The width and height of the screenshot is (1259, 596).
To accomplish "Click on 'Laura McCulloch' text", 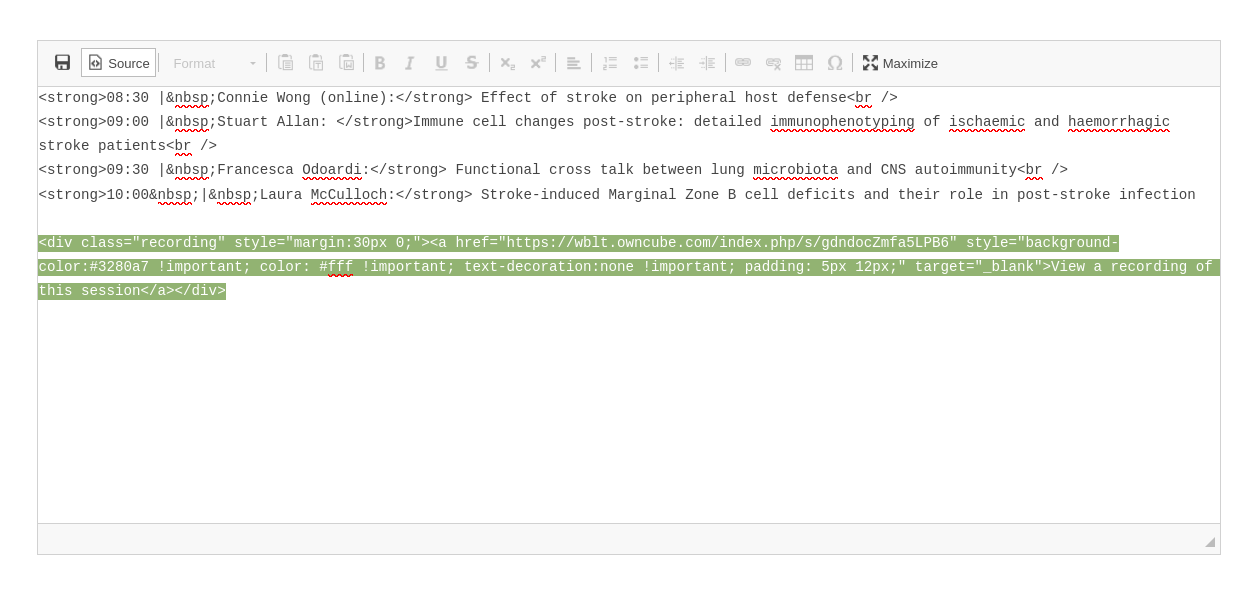I will pyautogui.click(x=323, y=195).
